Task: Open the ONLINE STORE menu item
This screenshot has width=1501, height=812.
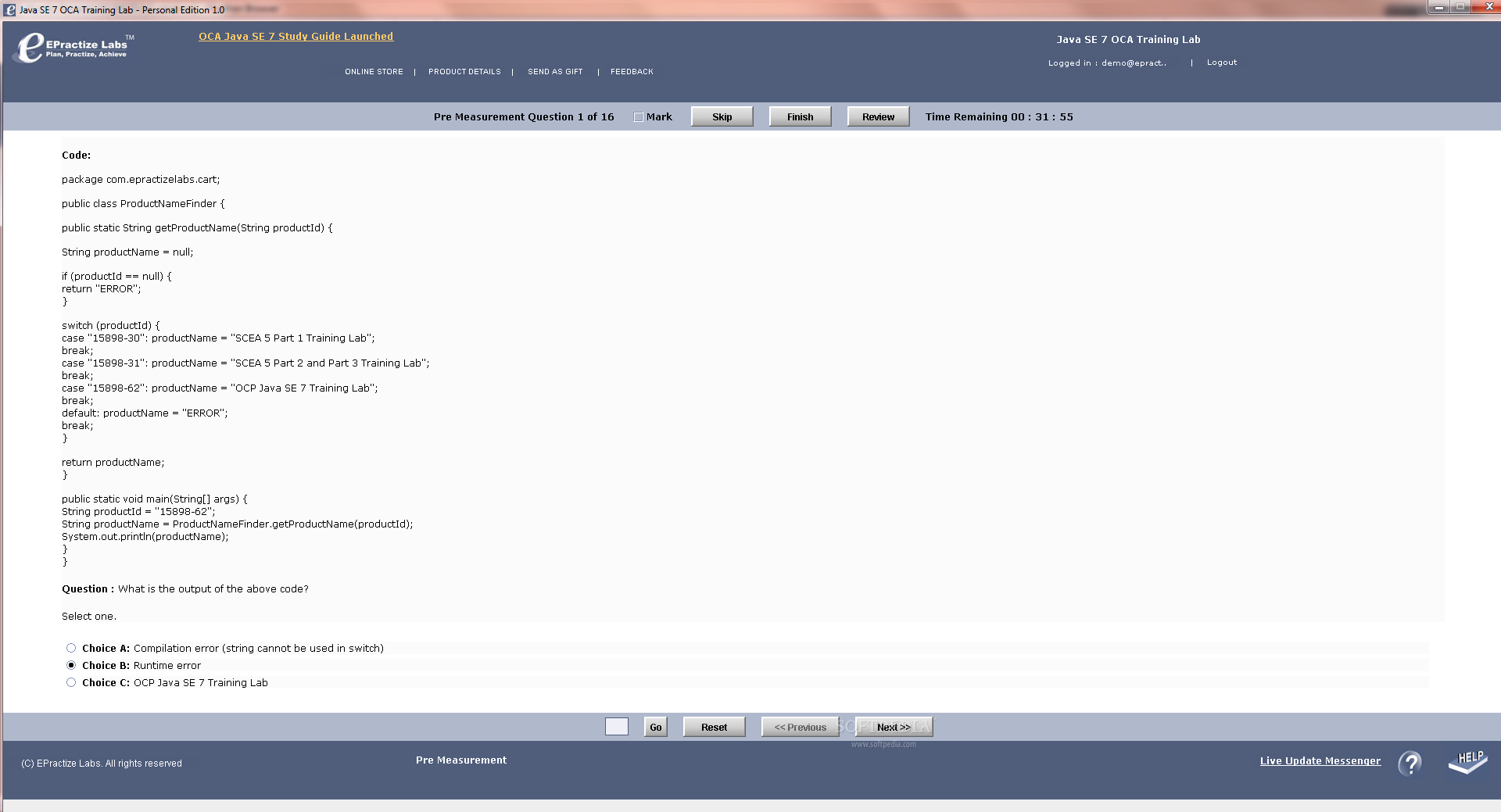Action: [374, 72]
